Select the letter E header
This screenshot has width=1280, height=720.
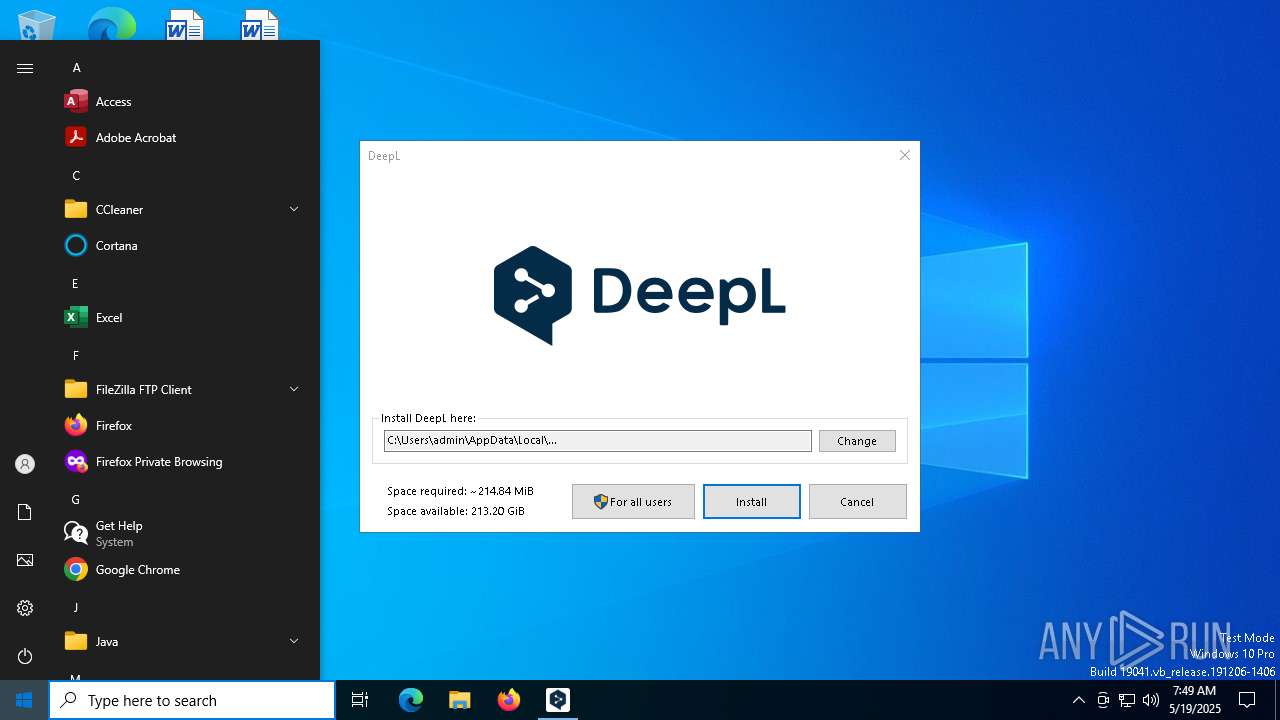click(x=75, y=284)
